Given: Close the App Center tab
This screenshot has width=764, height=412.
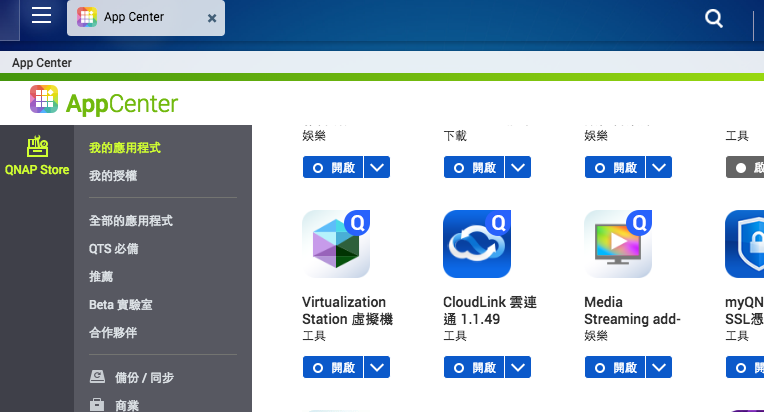Looking at the screenshot, I should [212, 19].
